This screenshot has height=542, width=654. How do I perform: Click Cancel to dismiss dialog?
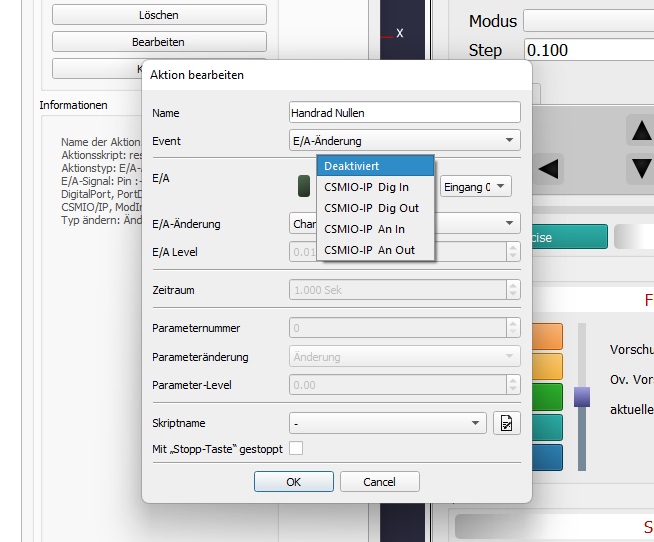pos(379,482)
